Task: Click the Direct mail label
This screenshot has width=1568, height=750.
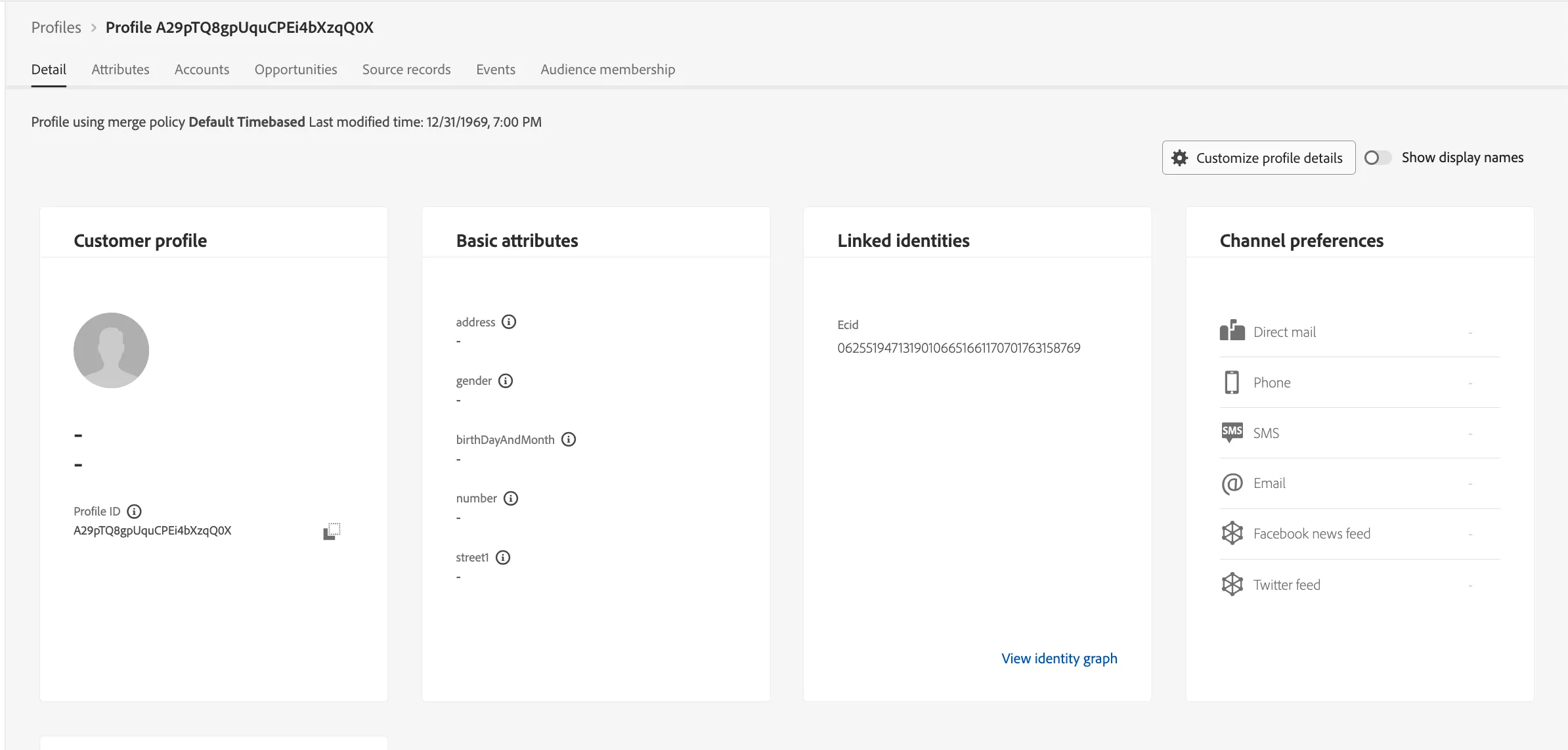Action: tap(1284, 332)
